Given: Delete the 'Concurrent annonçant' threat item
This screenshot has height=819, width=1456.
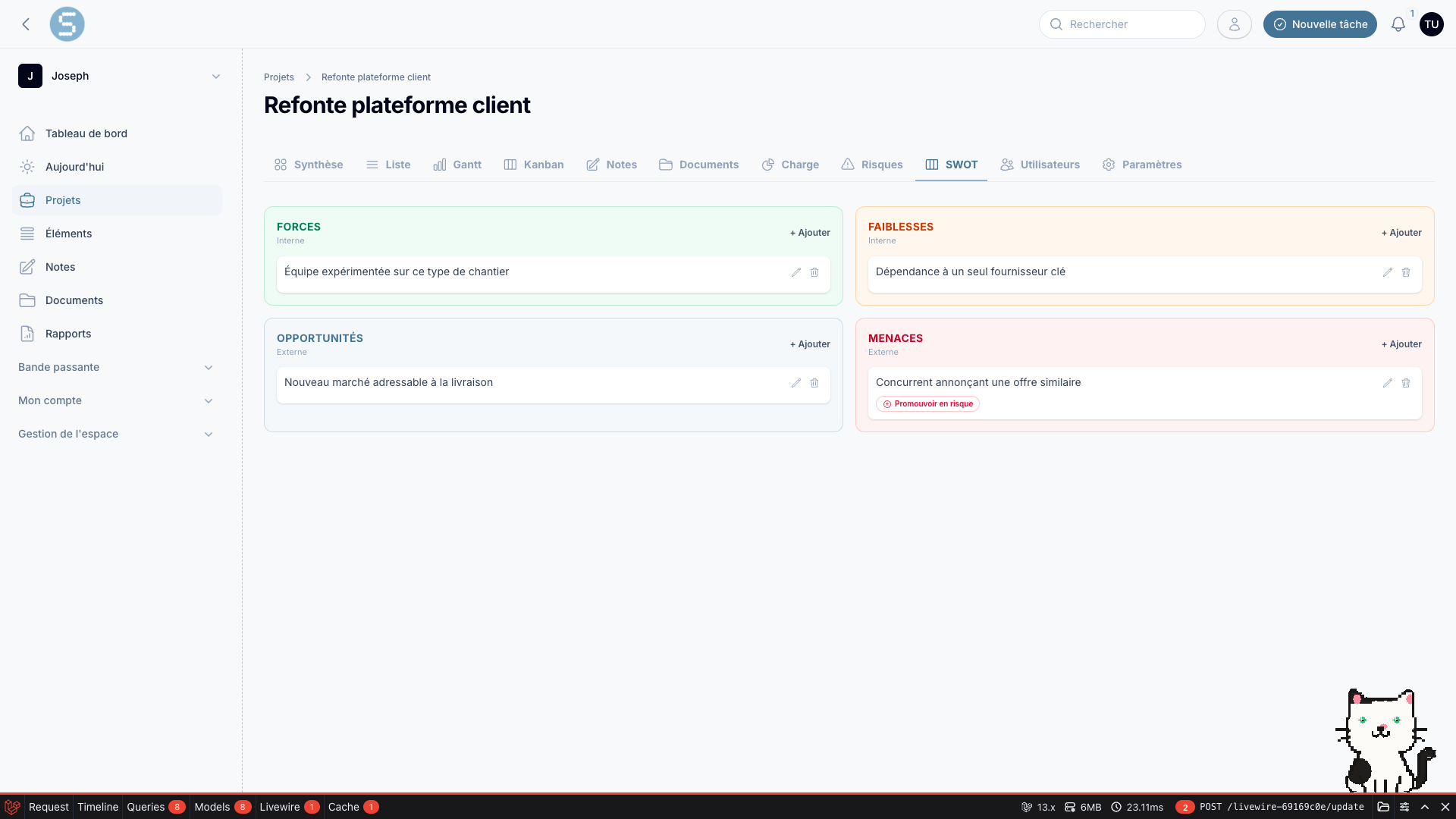Looking at the screenshot, I should (x=1405, y=383).
